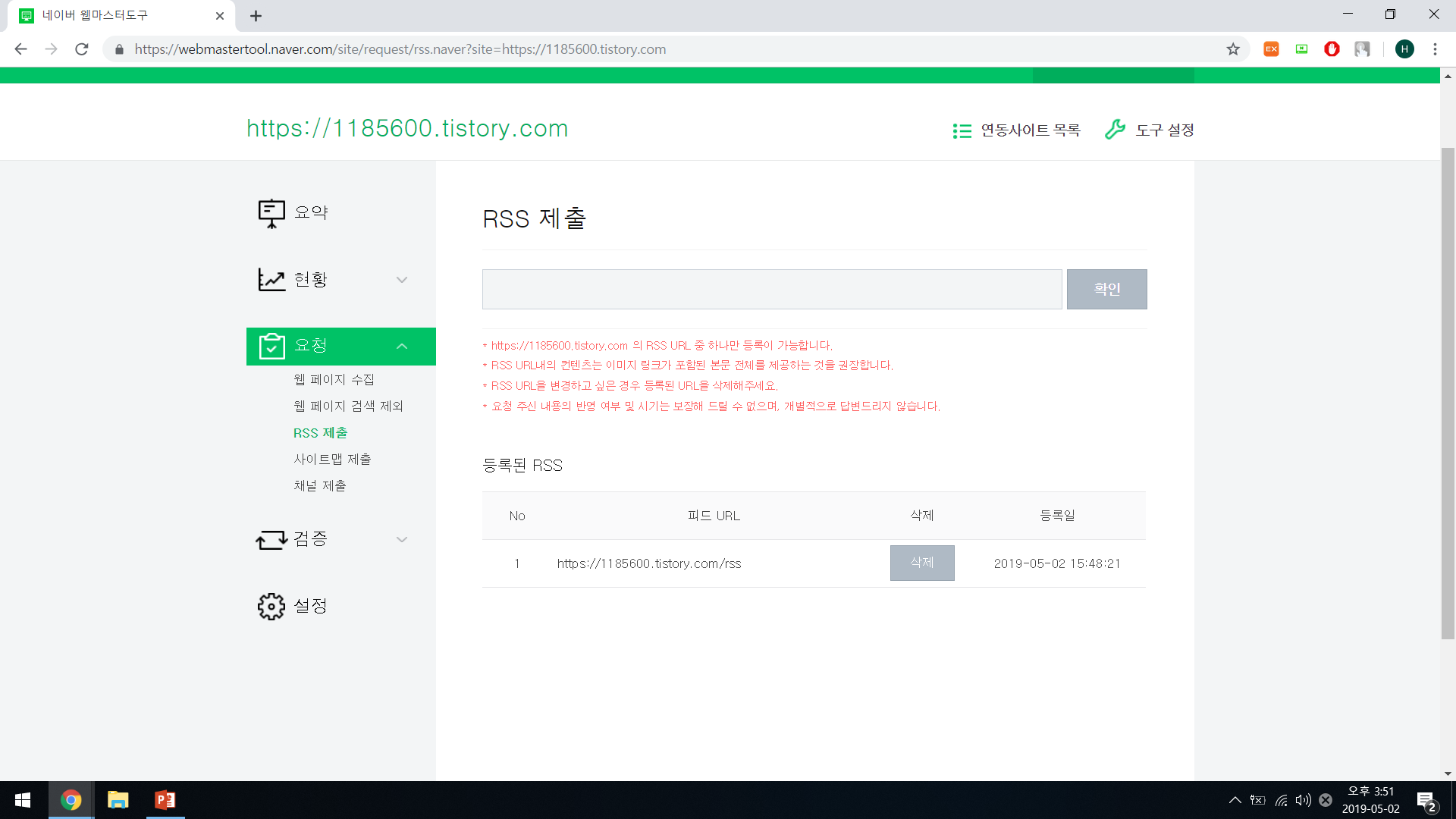Click the 요약 menu label
The height and width of the screenshot is (819, 1456).
pos(311,213)
